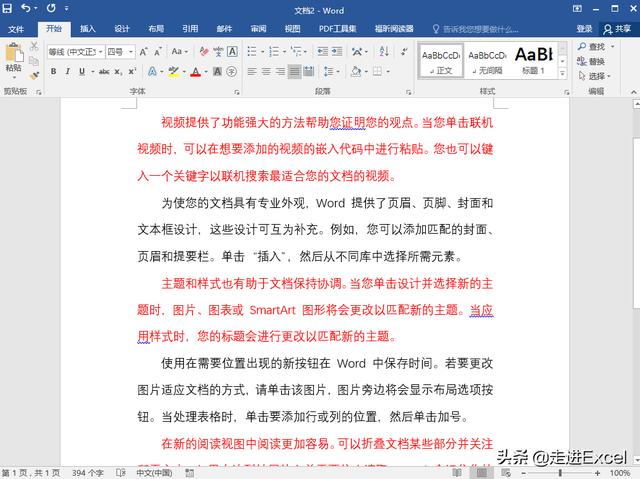Image resolution: width=640 pixels, height=479 pixels.
Task: Click the Bullets list icon
Action: tap(252, 51)
